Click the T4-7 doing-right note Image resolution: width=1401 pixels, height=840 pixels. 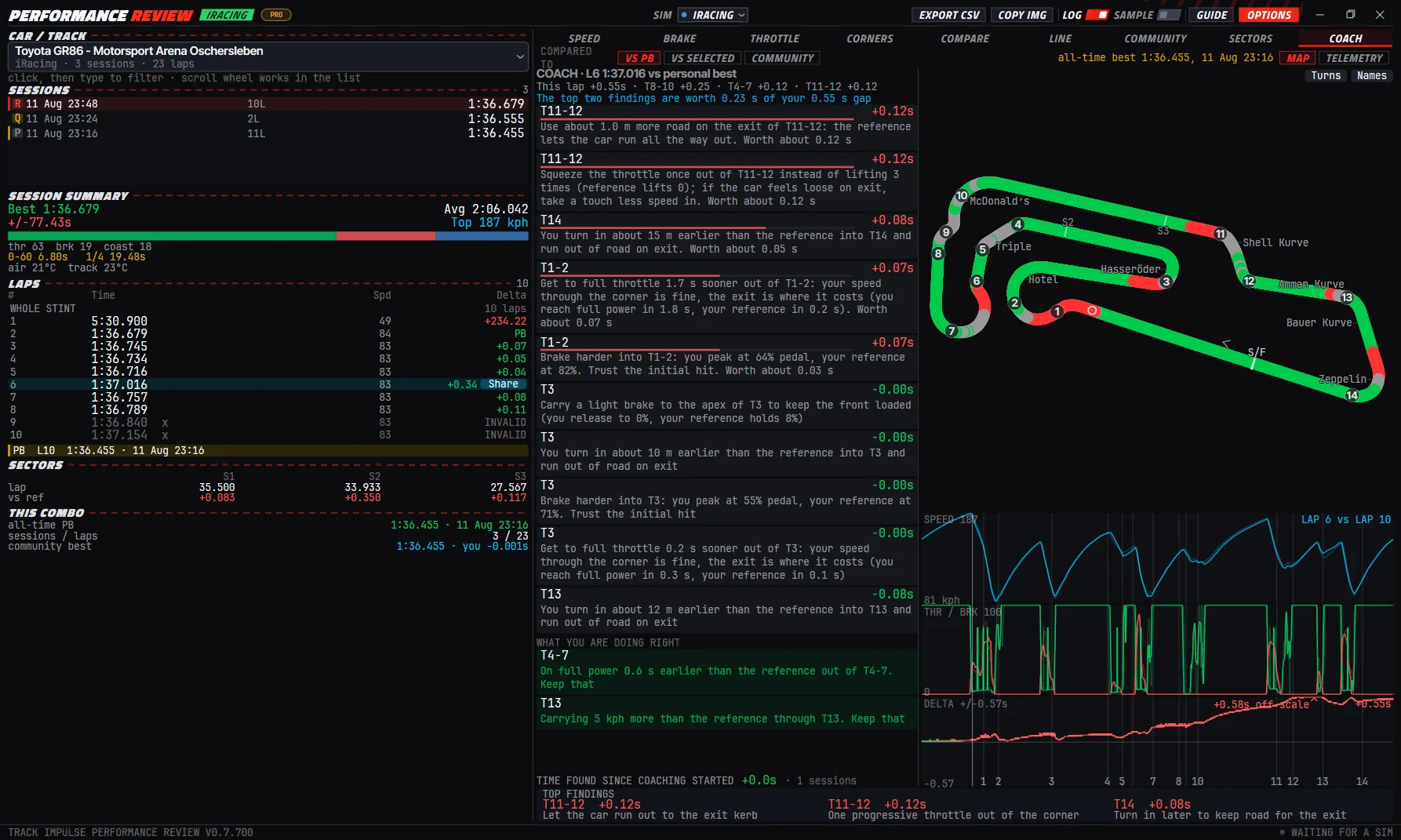tap(726, 670)
